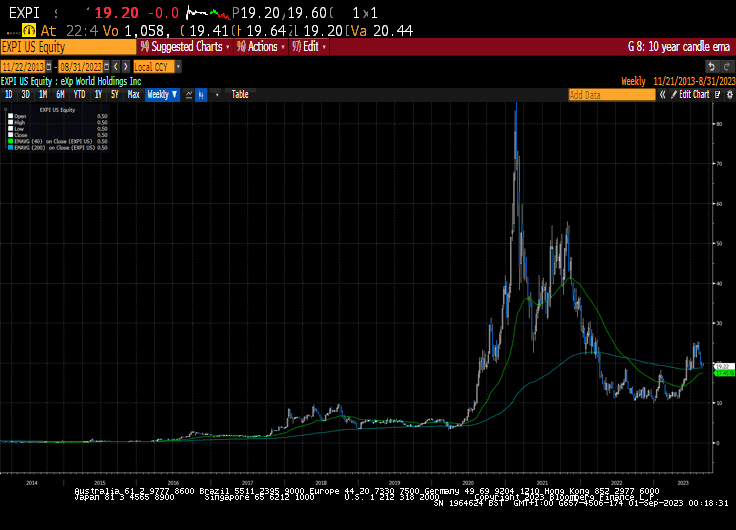Select the YTD range tab
Screen dimensions: 736x530
79,94
